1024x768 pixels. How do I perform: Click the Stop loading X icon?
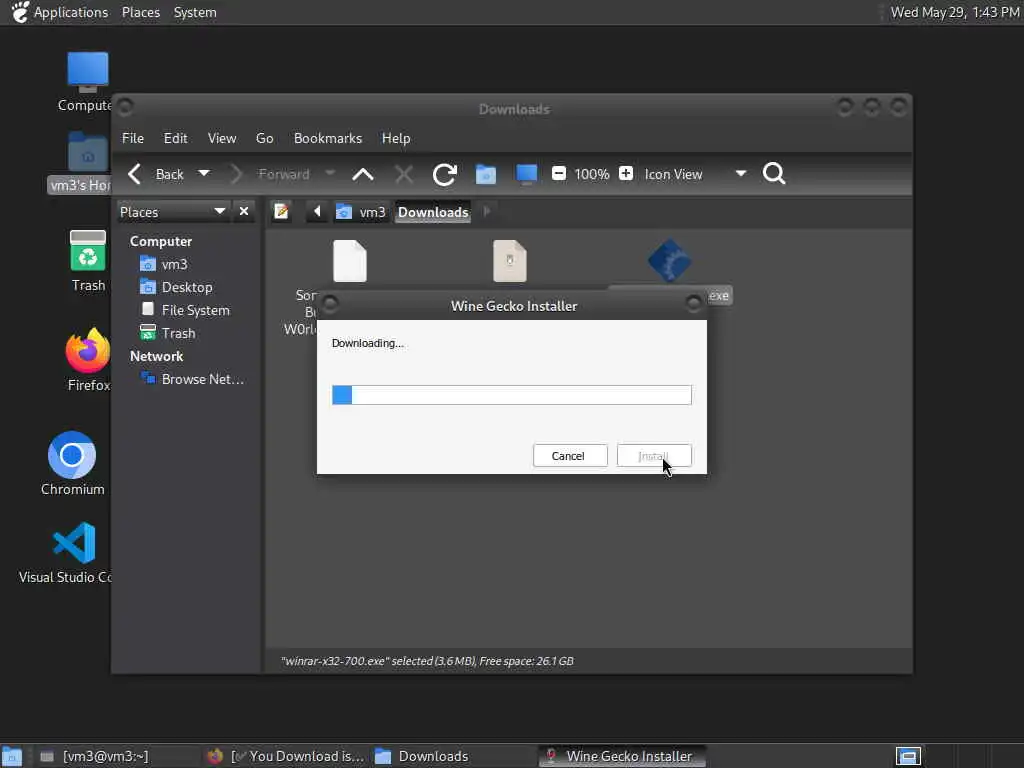pos(404,174)
